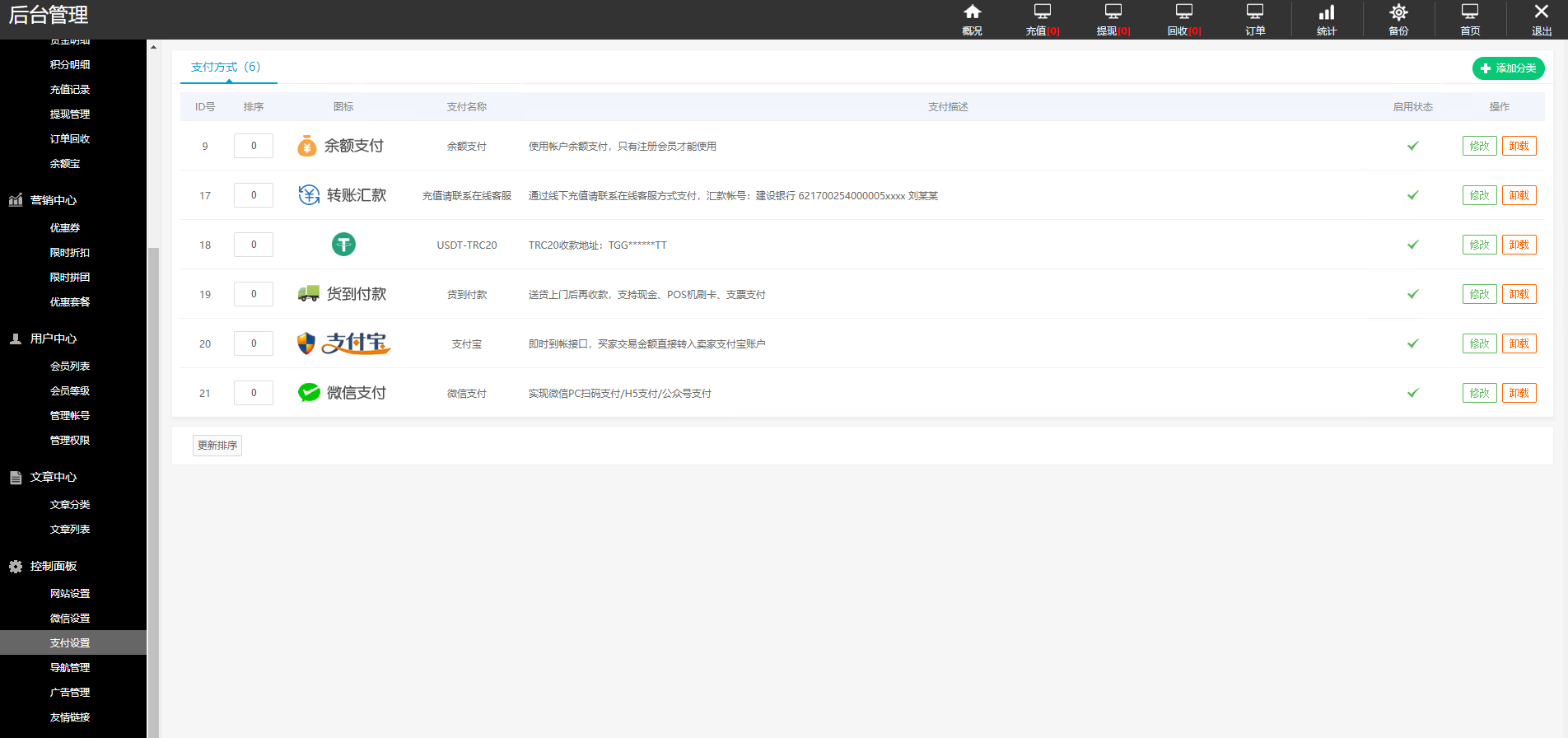Click the 充值请联系在线客服 payment name
Image resolution: width=1568 pixels, height=738 pixels.
click(467, 195)
